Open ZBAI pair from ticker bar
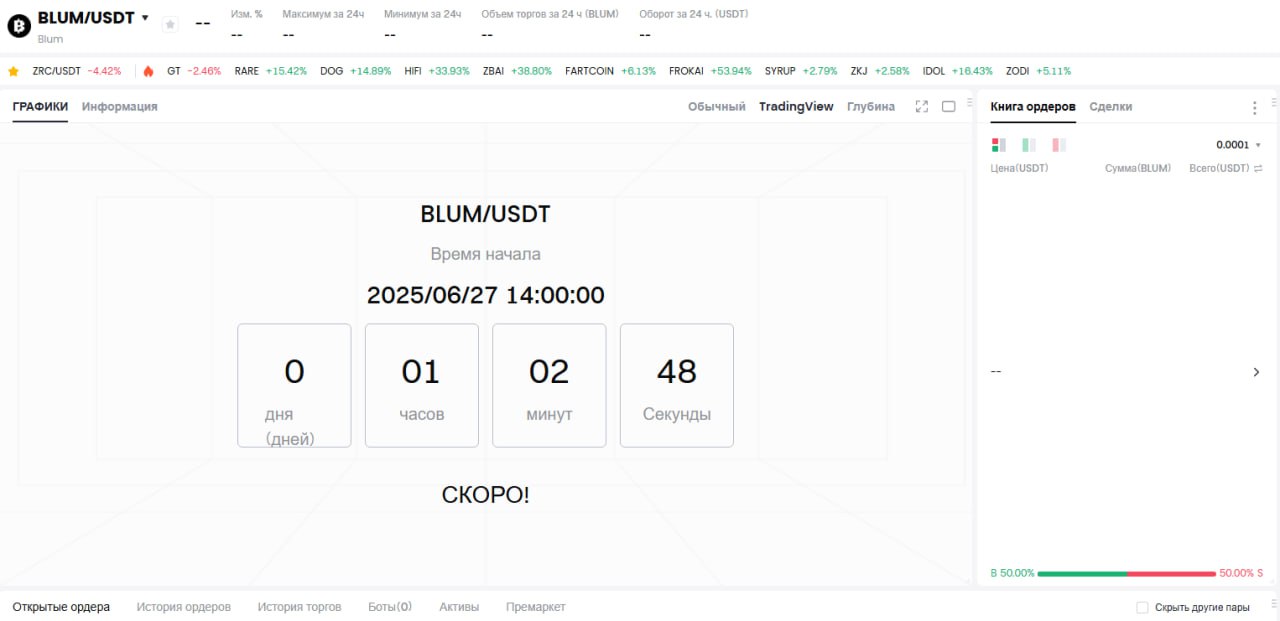This screenshot has height=621, width=1280. click(517, 71)
